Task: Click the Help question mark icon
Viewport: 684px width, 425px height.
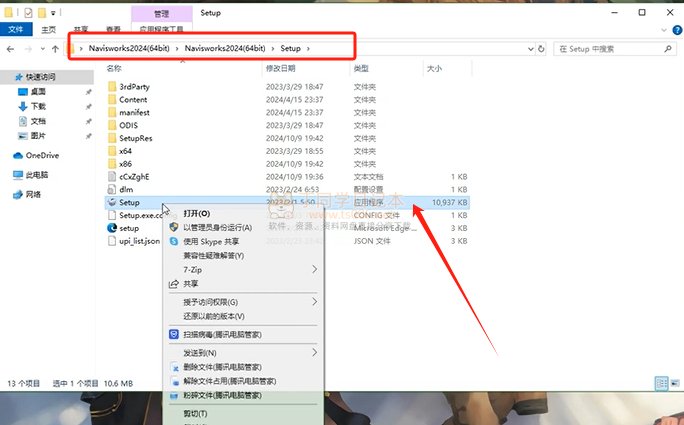Action: coord(675,30)
